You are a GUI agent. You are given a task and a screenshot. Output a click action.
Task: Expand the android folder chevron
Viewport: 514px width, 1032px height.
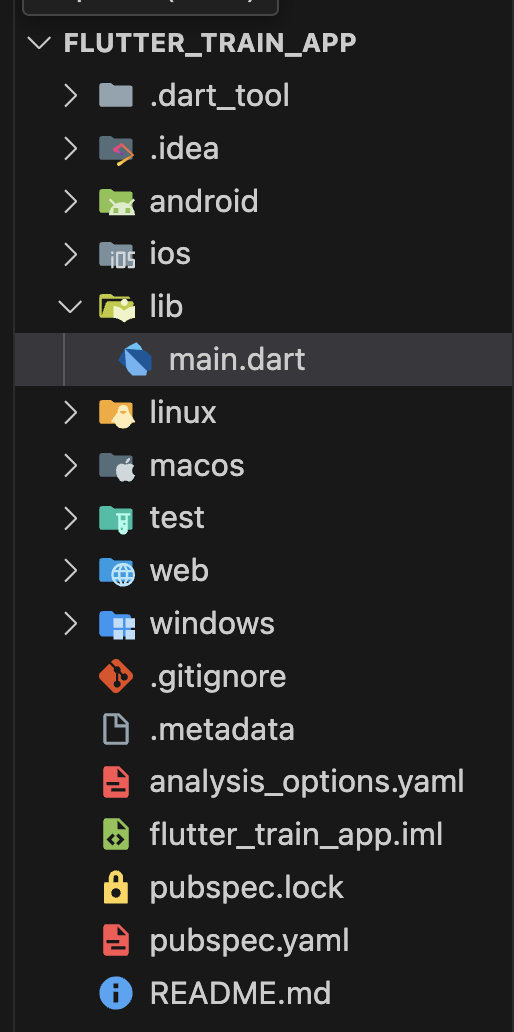coord(70,201)
